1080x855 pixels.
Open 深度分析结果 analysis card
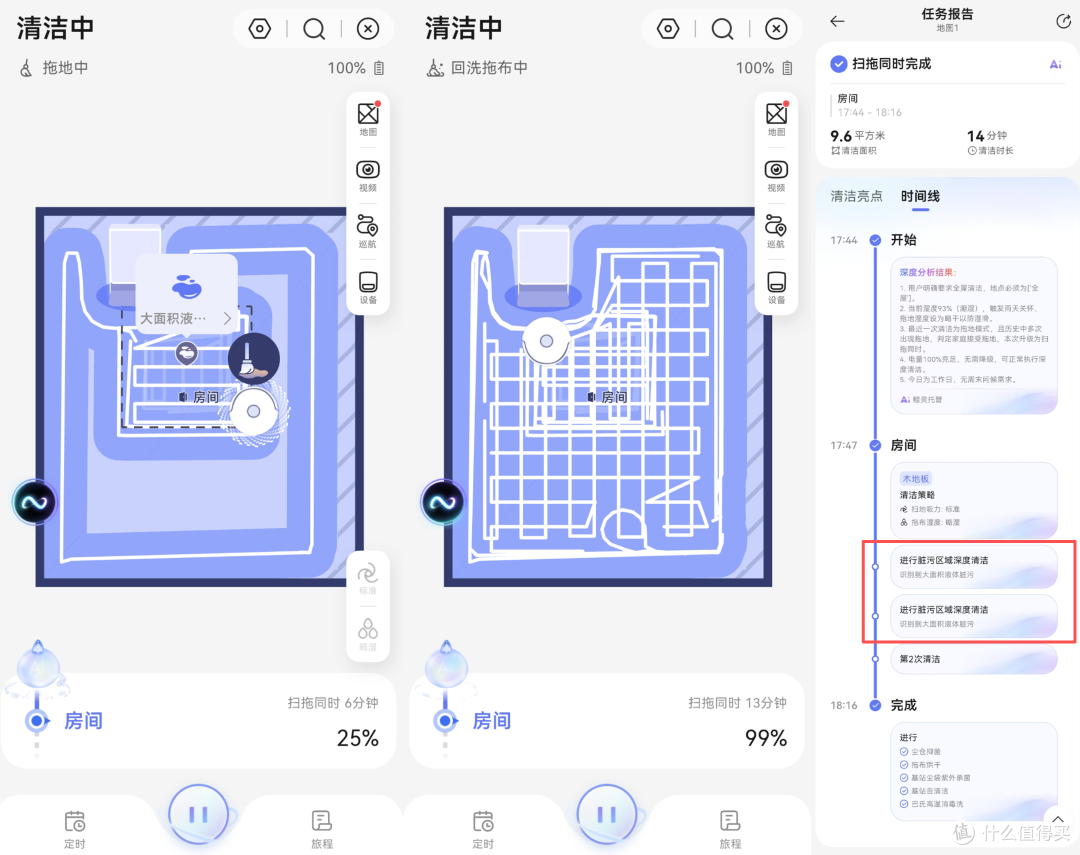[974, 336]
